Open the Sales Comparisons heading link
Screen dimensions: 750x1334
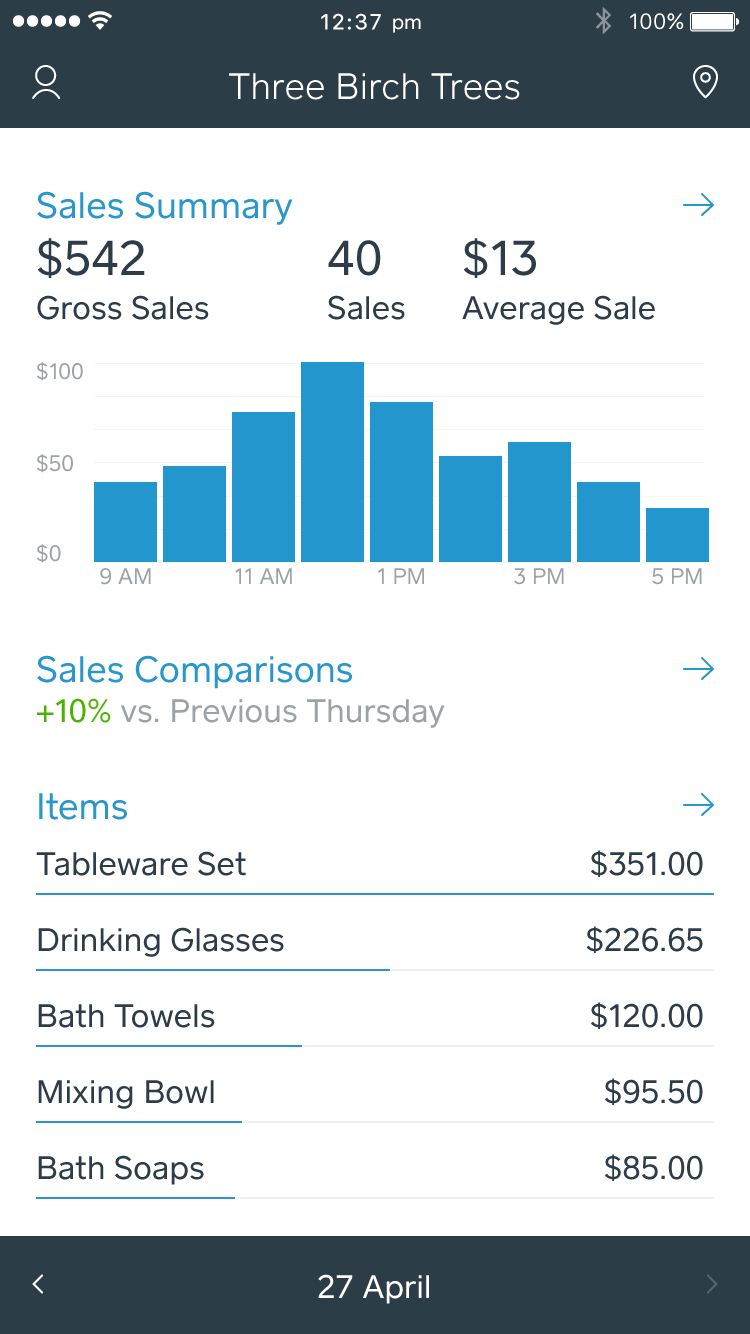tap(194, 669)
